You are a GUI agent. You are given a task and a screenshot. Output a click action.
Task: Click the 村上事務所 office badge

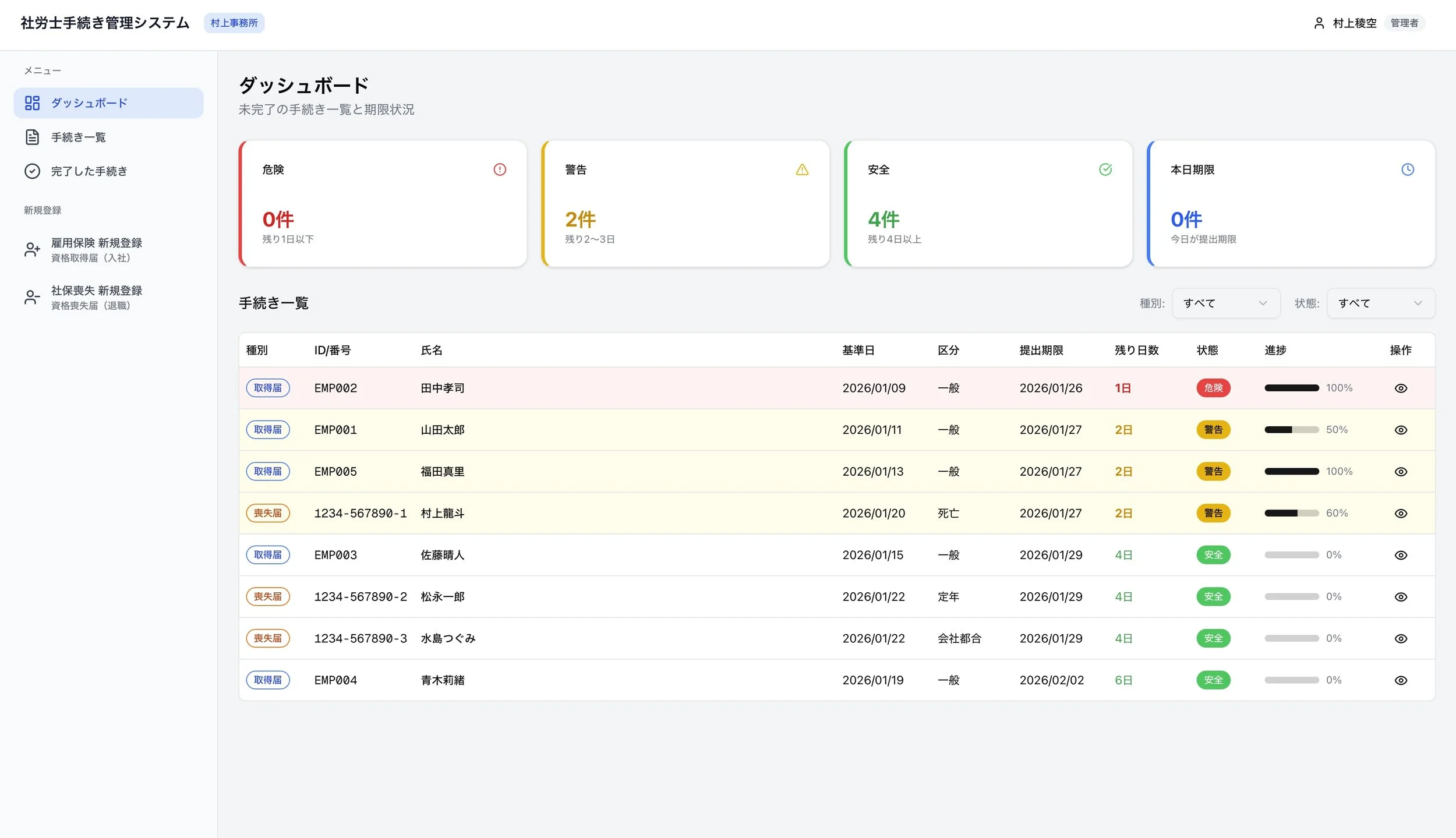[234, 23]
